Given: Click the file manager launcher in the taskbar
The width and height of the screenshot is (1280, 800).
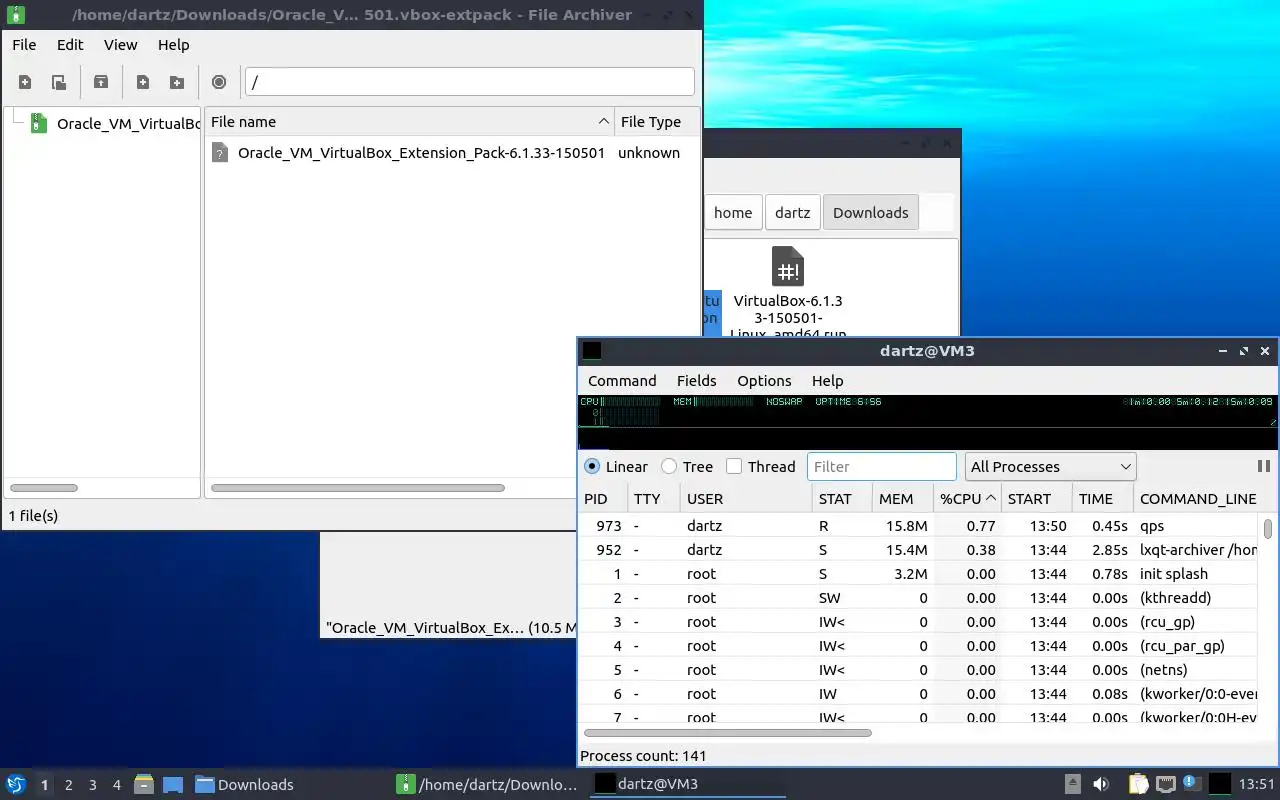Looking at the screenshot, I should [144, 784].
